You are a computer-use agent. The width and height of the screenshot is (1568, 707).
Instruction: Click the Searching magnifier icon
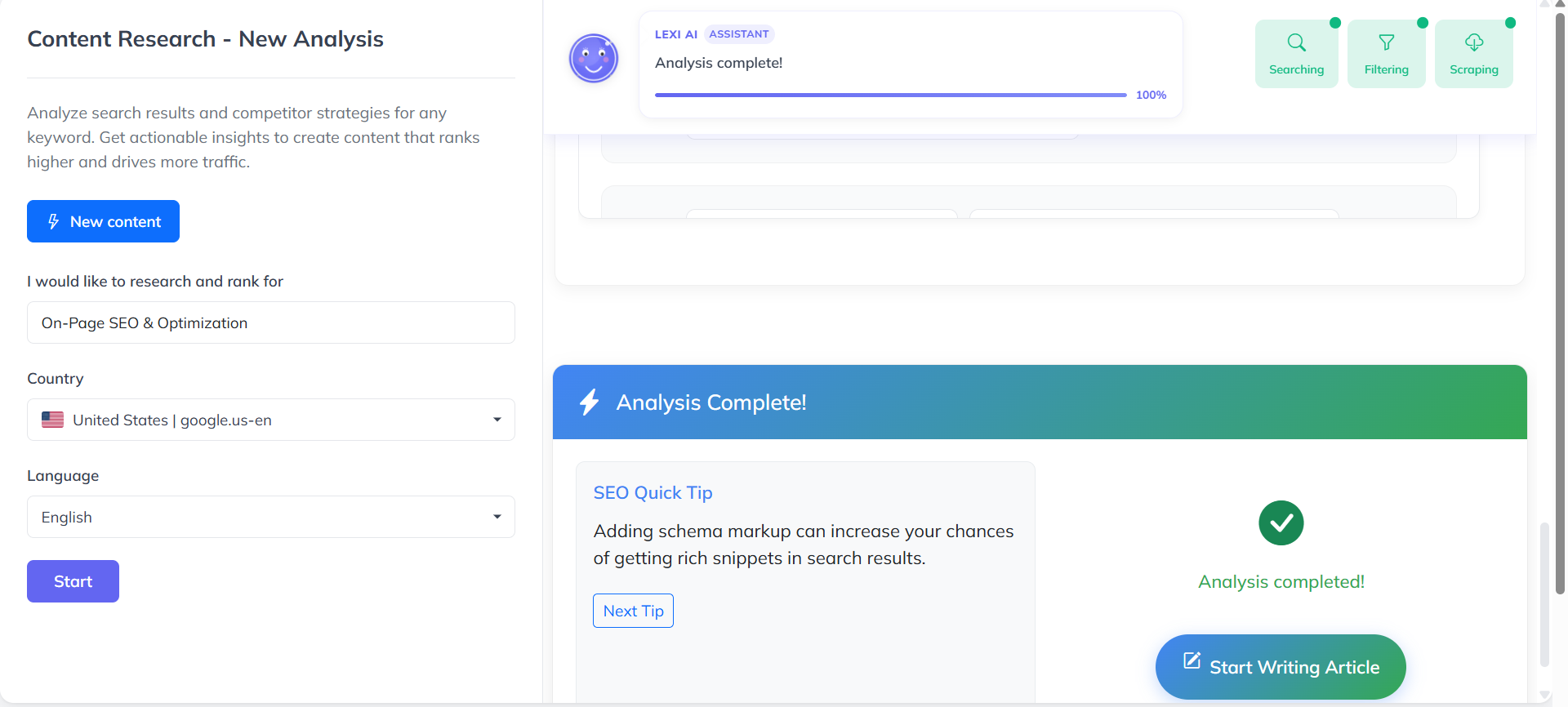click(1296, 42)
